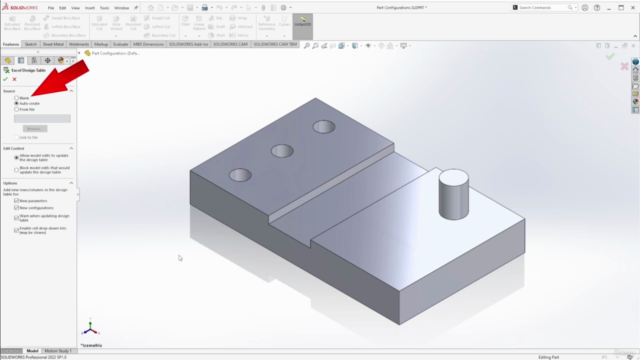Switch to the Evaluate tab
Image resolution: width=640 pixels, height=360 pixels.
[x=120, y=44]
